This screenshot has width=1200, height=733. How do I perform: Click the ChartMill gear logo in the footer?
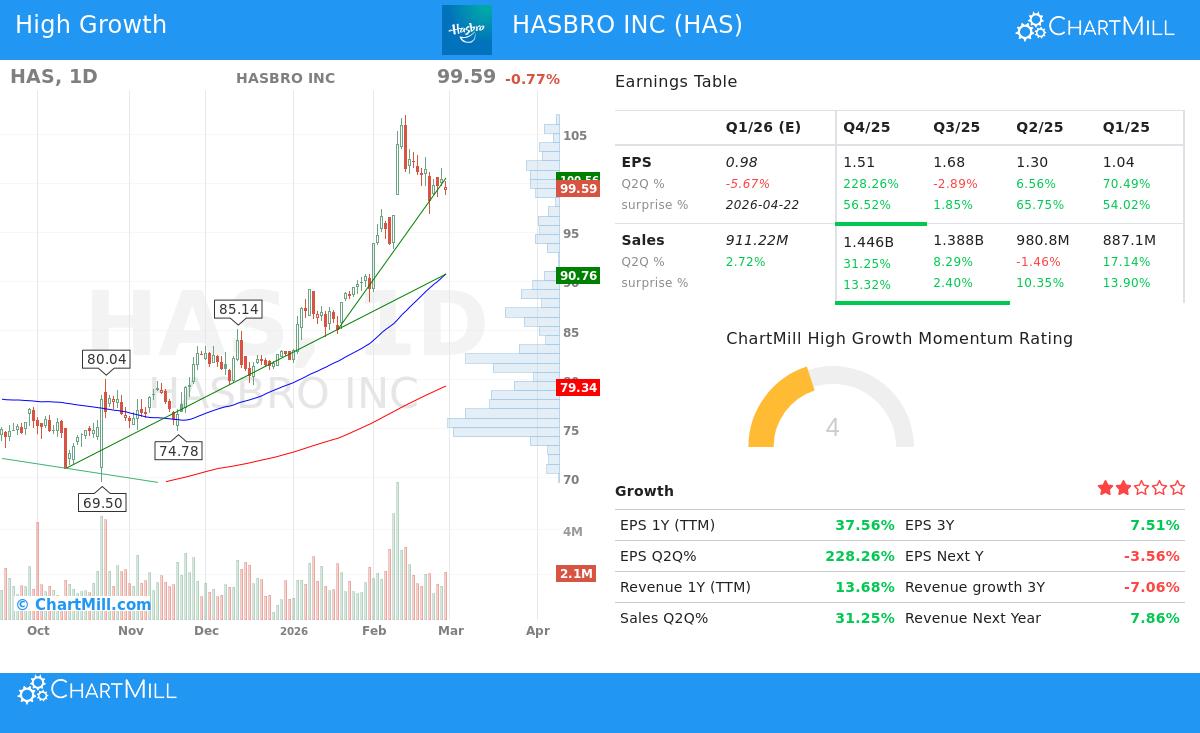coord(31,689)
